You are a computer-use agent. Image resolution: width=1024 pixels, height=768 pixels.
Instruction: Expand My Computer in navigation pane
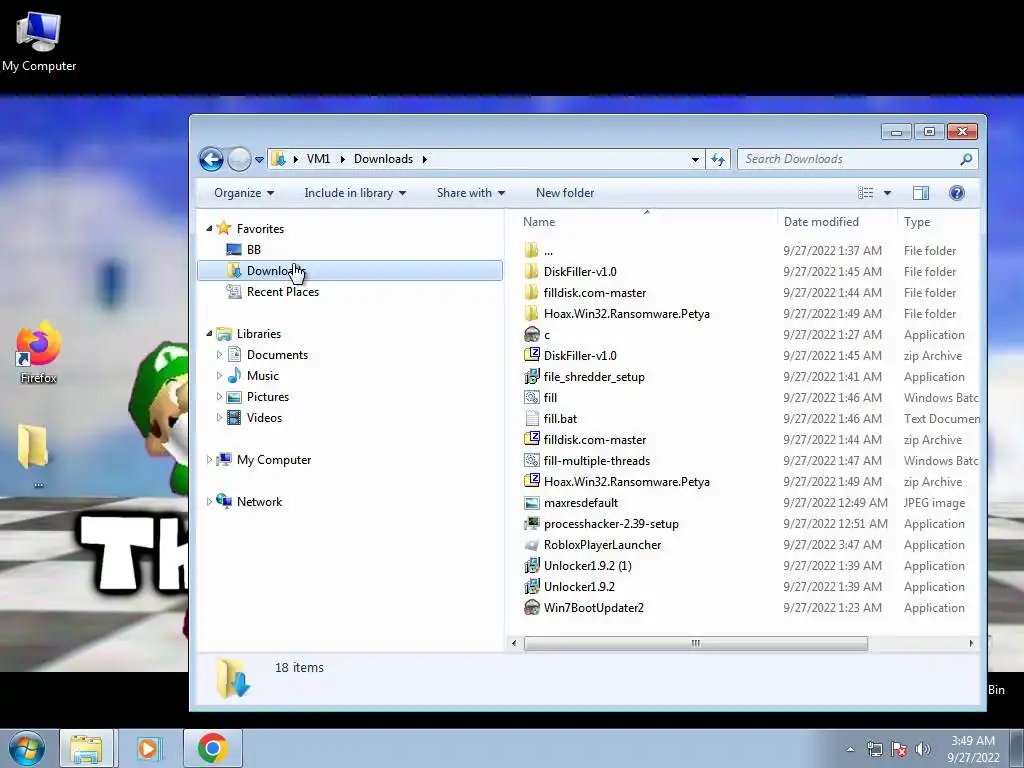click(209, 459)
